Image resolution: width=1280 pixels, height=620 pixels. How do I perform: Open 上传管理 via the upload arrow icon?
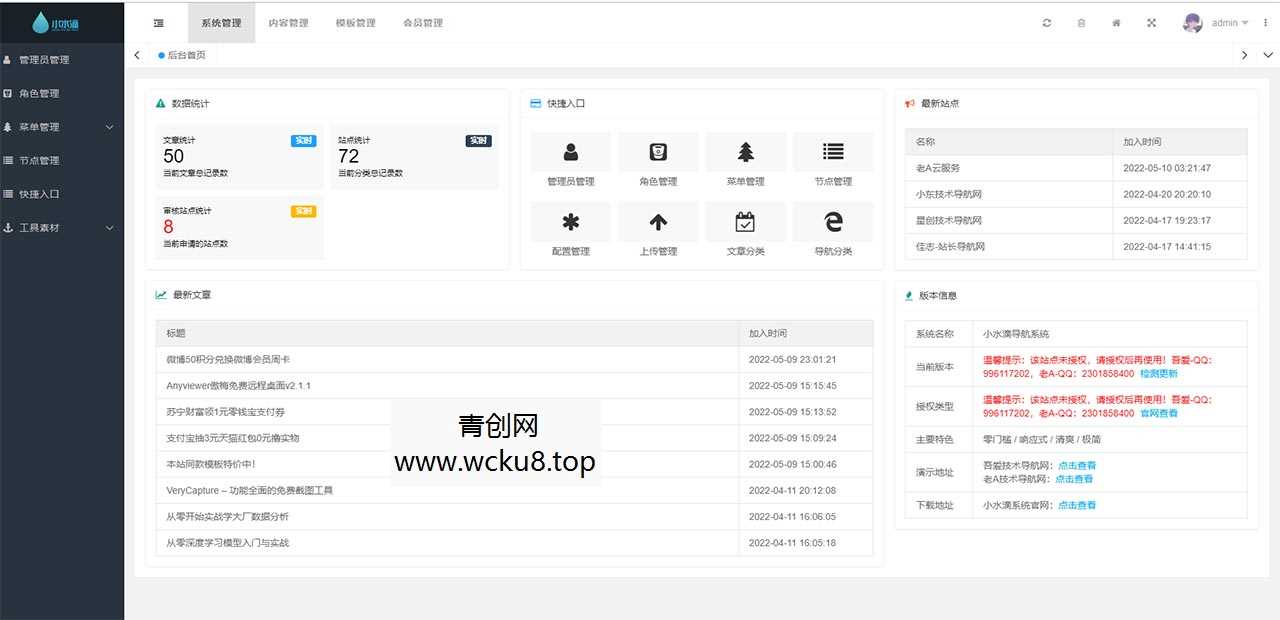[658, 221]
